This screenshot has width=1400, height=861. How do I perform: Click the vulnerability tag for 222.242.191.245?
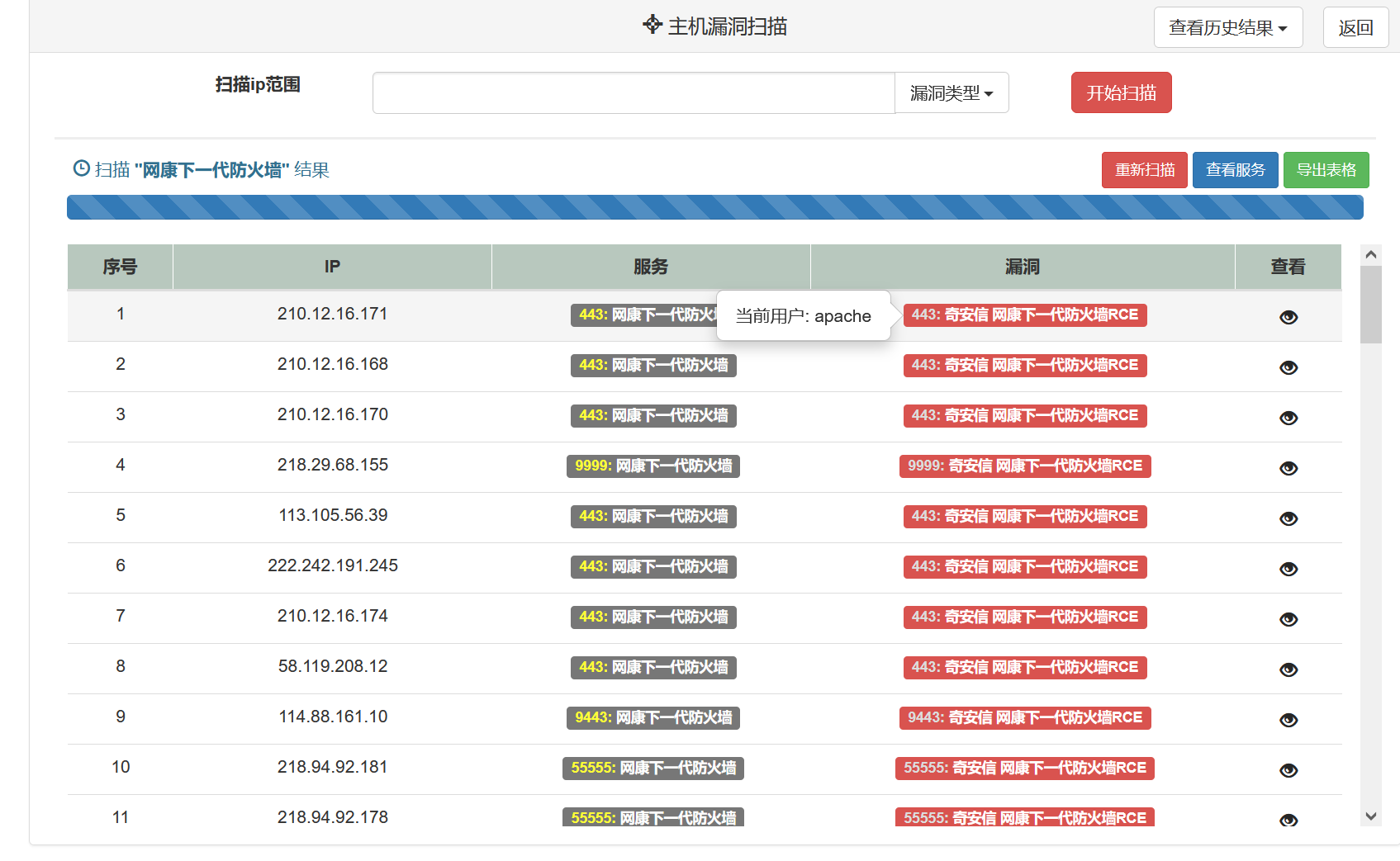[x=1025, y=566]
